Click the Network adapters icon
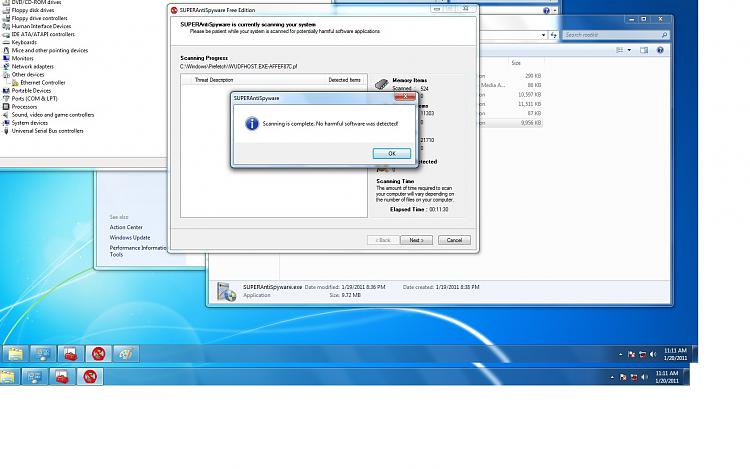 6,66
